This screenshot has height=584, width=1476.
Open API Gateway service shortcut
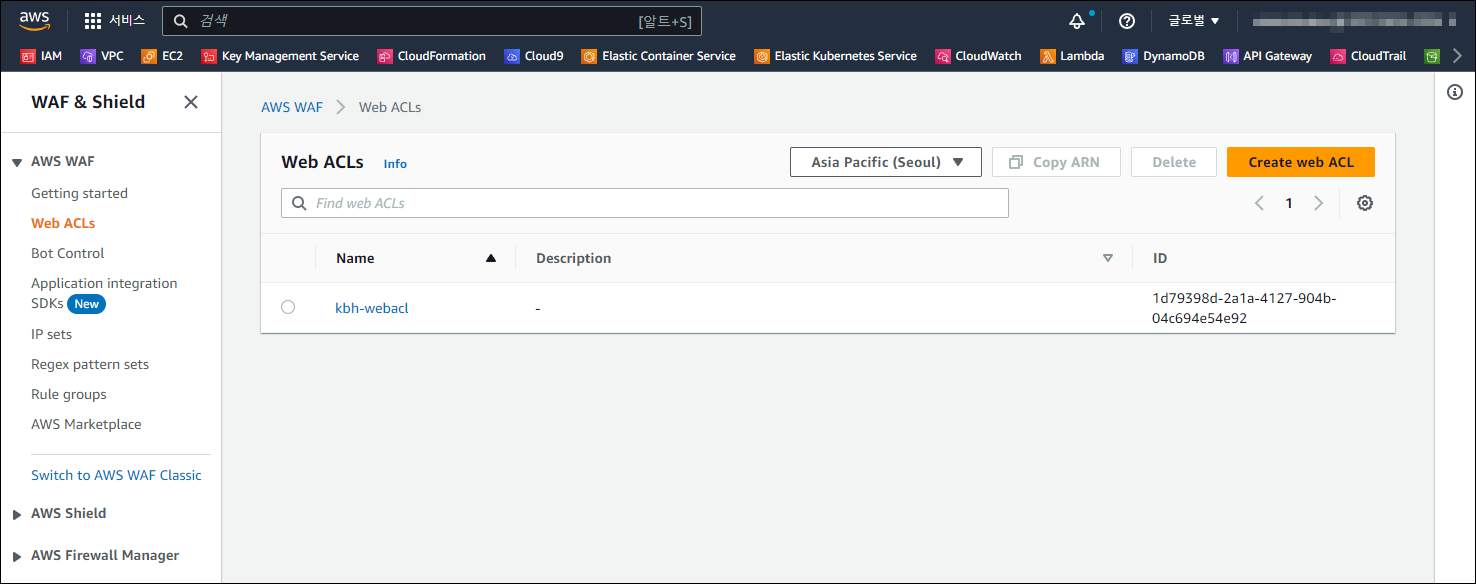click(x=1268, y=56)
